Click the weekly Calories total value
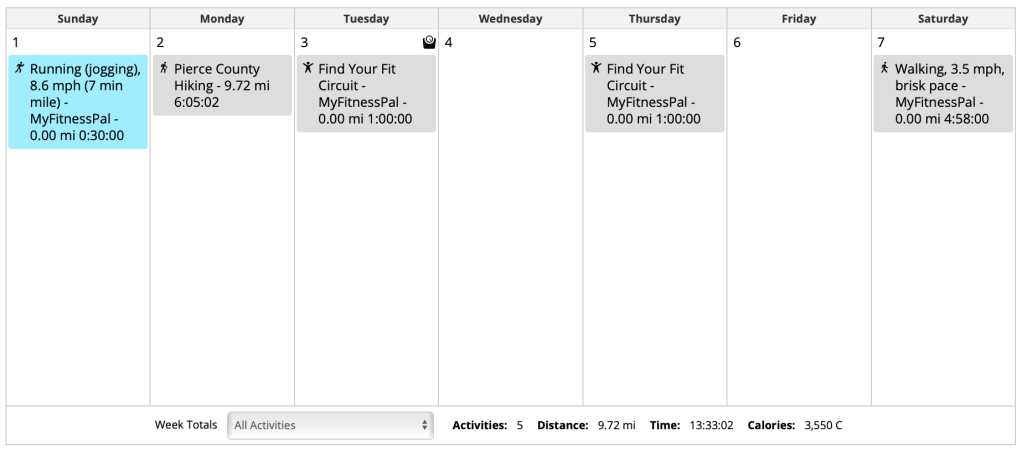This screenshot has height=453, width=1022. coord(823,425)
